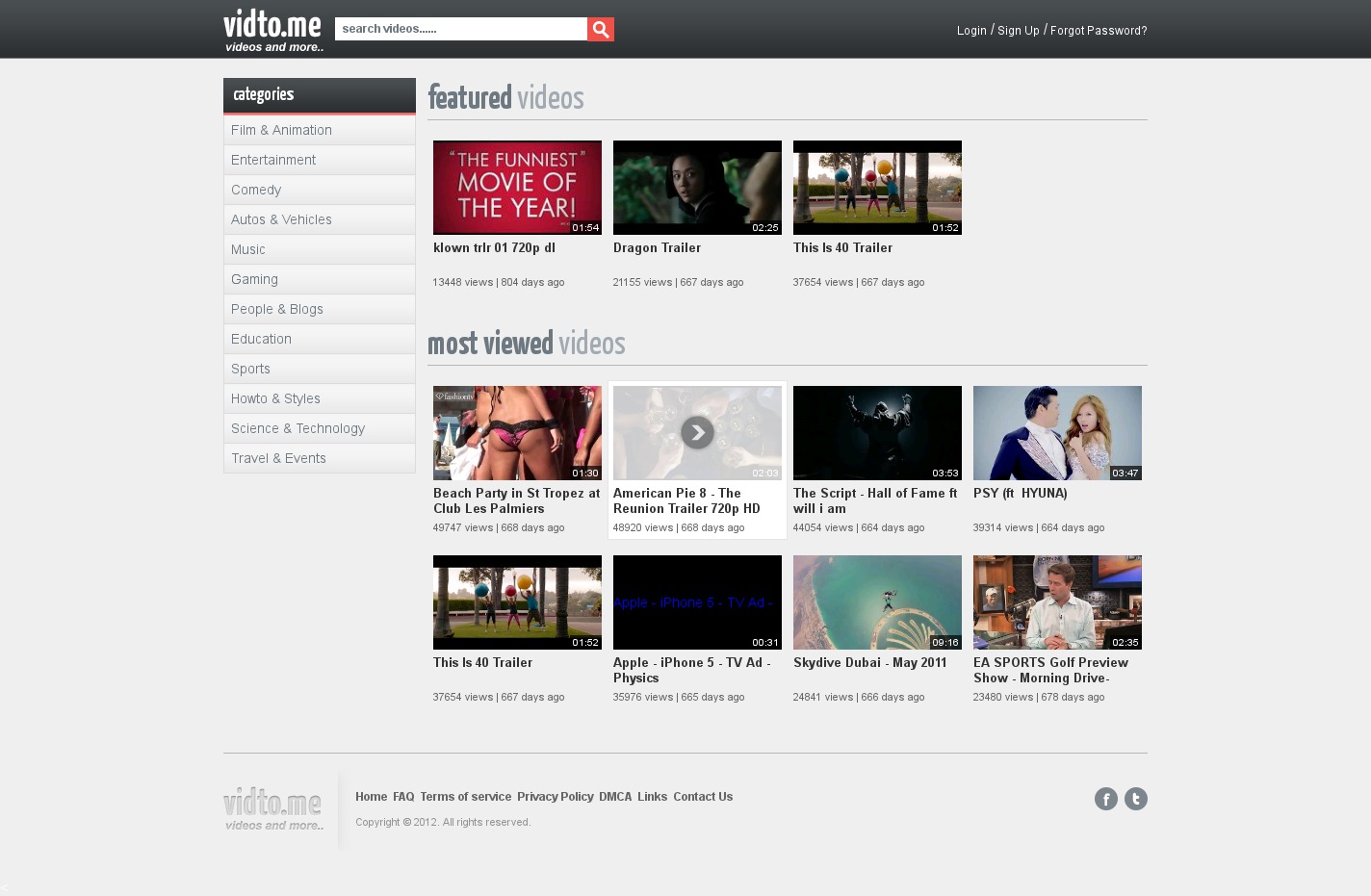Go to Travel & Events category
This screenshot has width=1371, height=896.
click(x=278, y=458)
